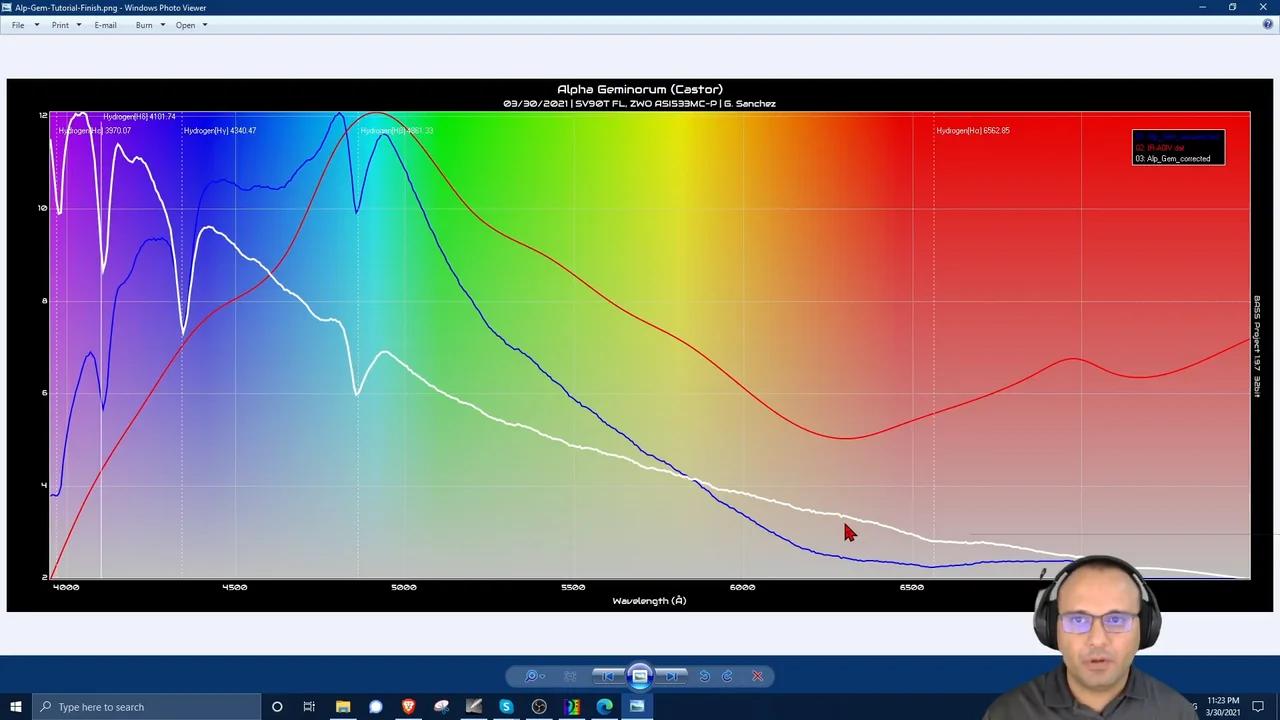Delete the current photo with the red X
The width and height of the screenshot is (1280, 720).
point(758,676)
